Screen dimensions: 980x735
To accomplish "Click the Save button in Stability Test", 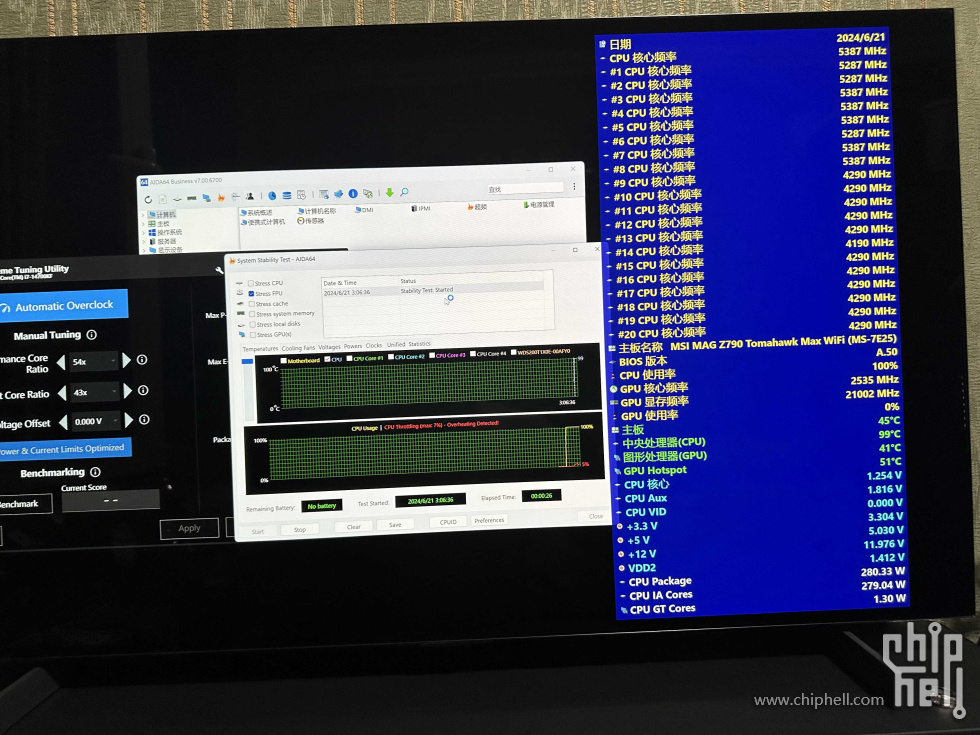I will (395, 525).
